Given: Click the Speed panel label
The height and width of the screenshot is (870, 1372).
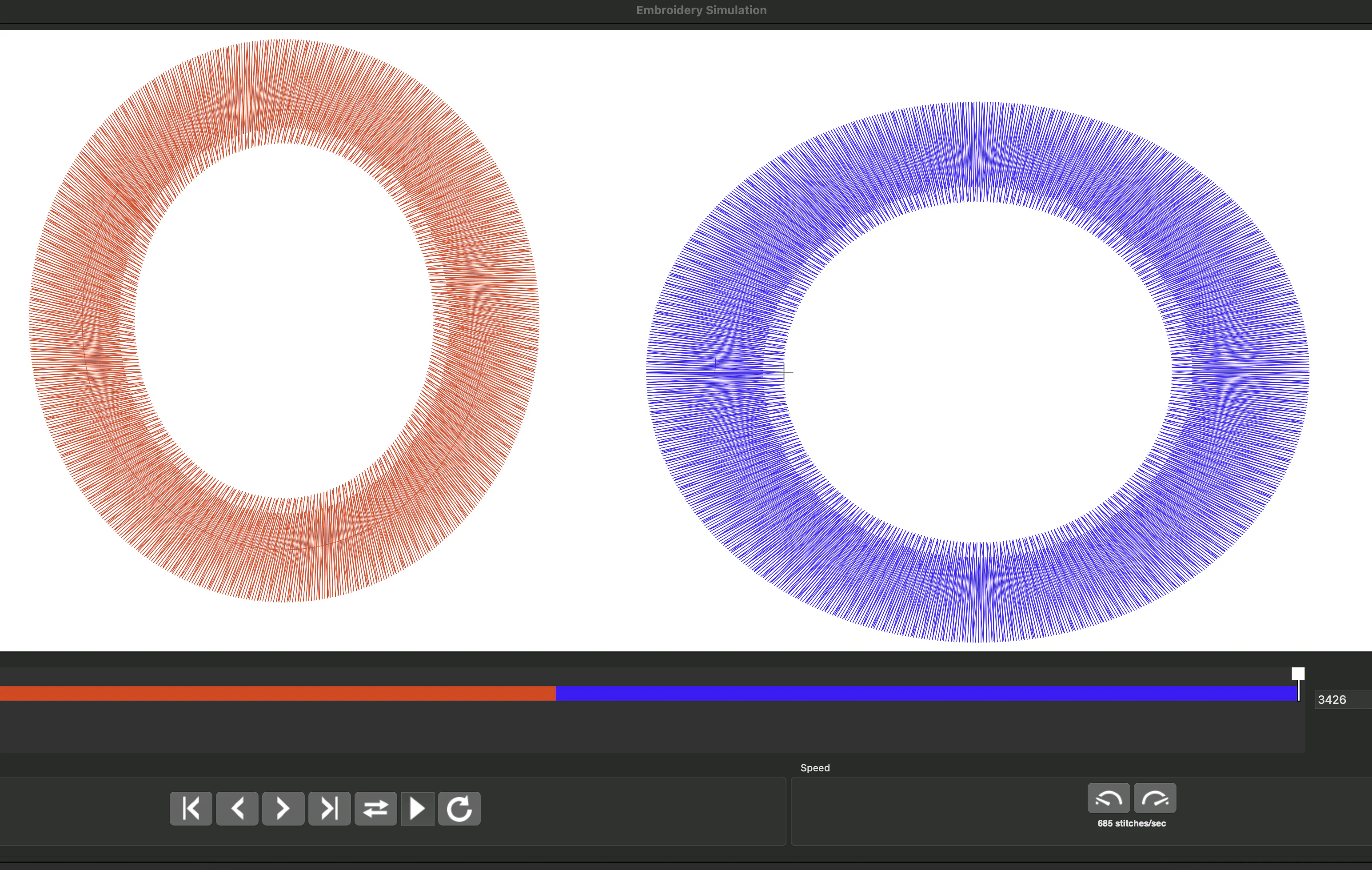Looking at the screenshot, I should pos(815,767).
